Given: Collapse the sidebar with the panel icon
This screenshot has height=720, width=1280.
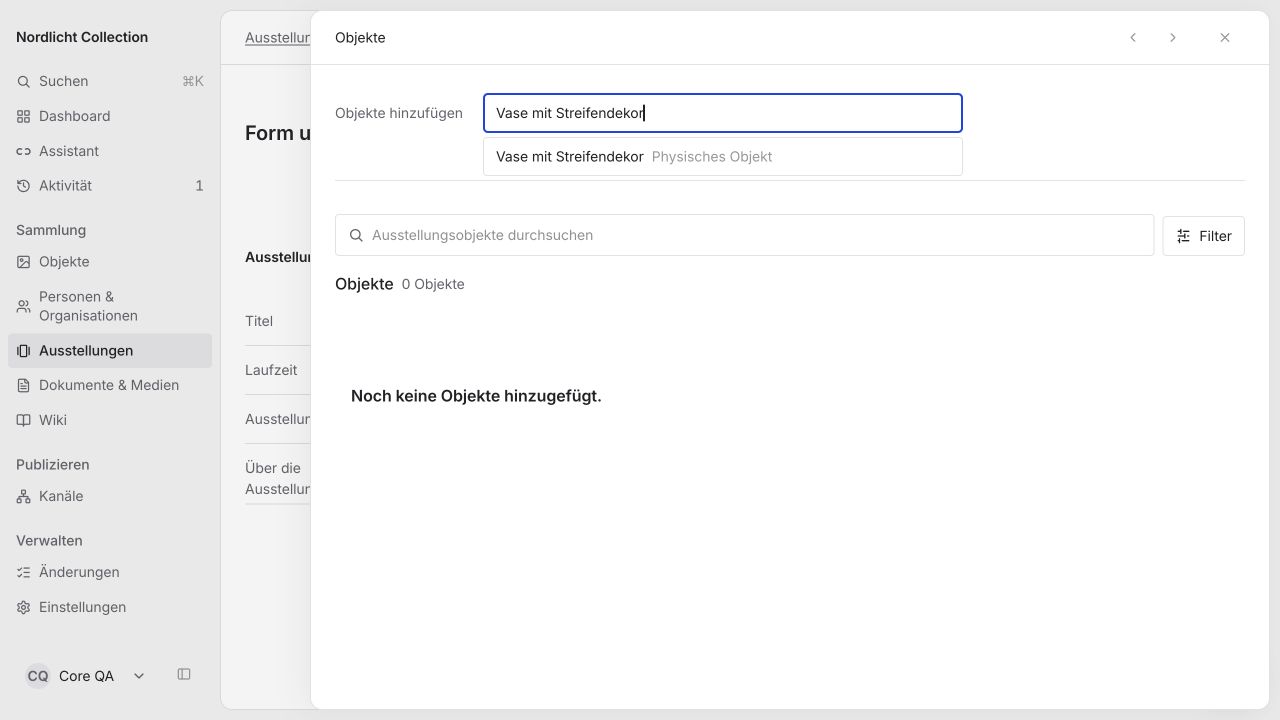Looking at the screenshot, I should tap(184, 675).
